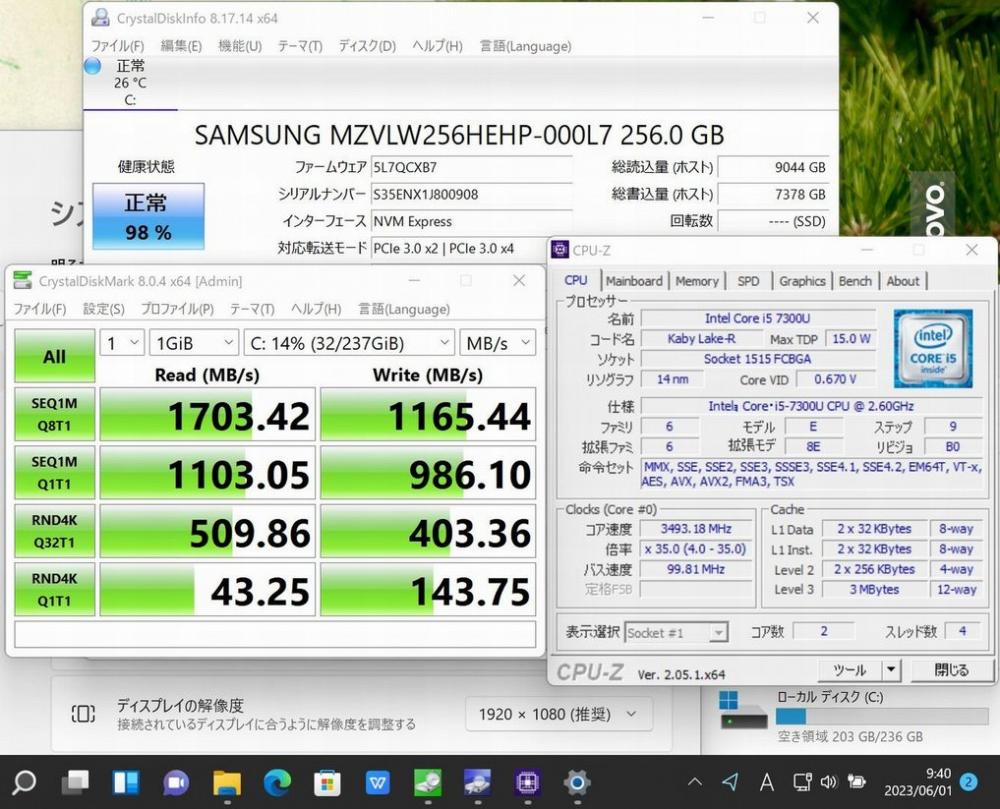Switch to the About tab in CPU-Z
The width and height of the screenshot is (1000, 809).
902,281
